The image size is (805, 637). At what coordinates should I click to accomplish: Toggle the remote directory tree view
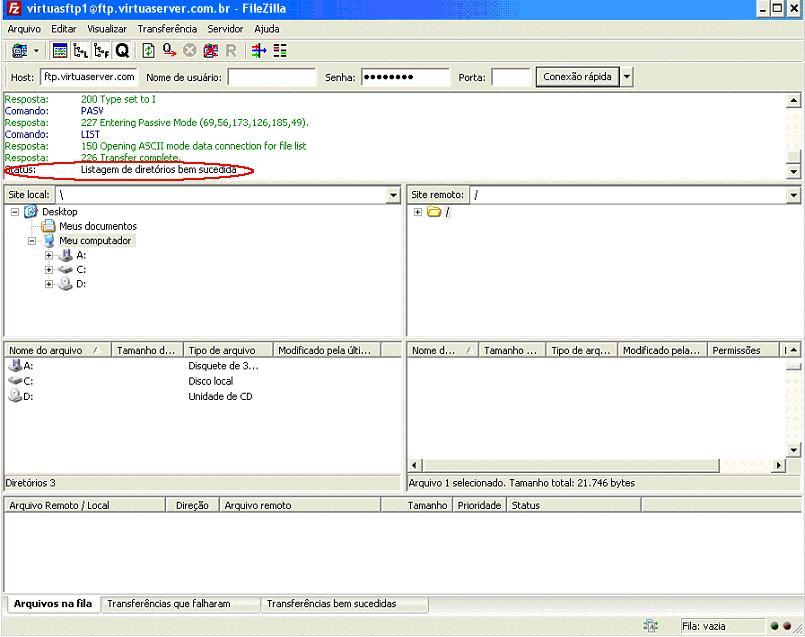pyautogui.click(x=102, y=51)
